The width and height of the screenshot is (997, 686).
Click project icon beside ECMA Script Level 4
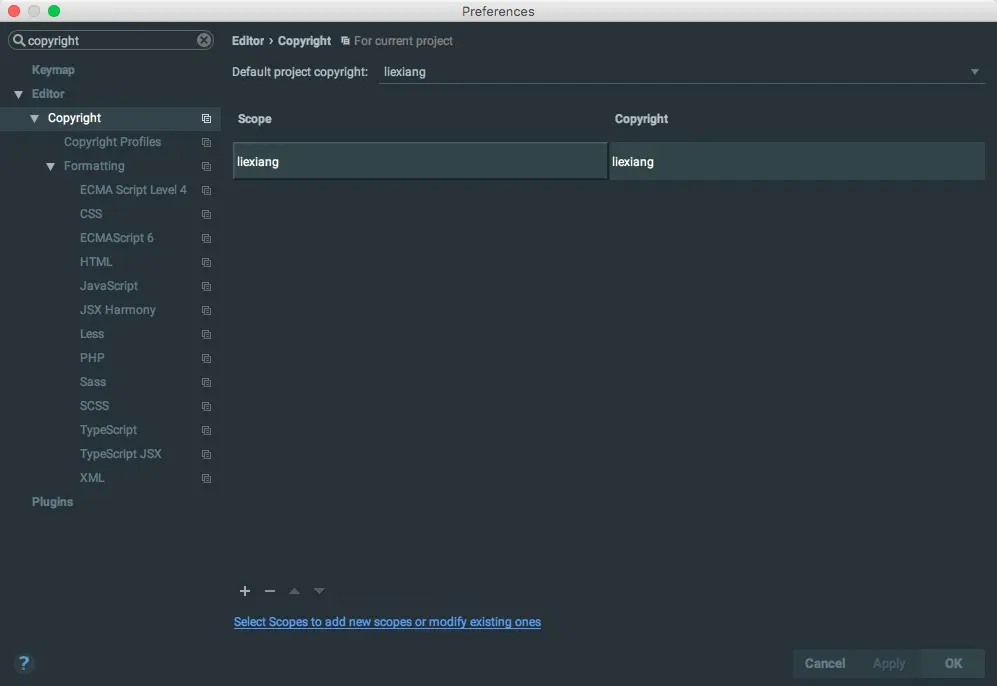(x=206, y=190)
